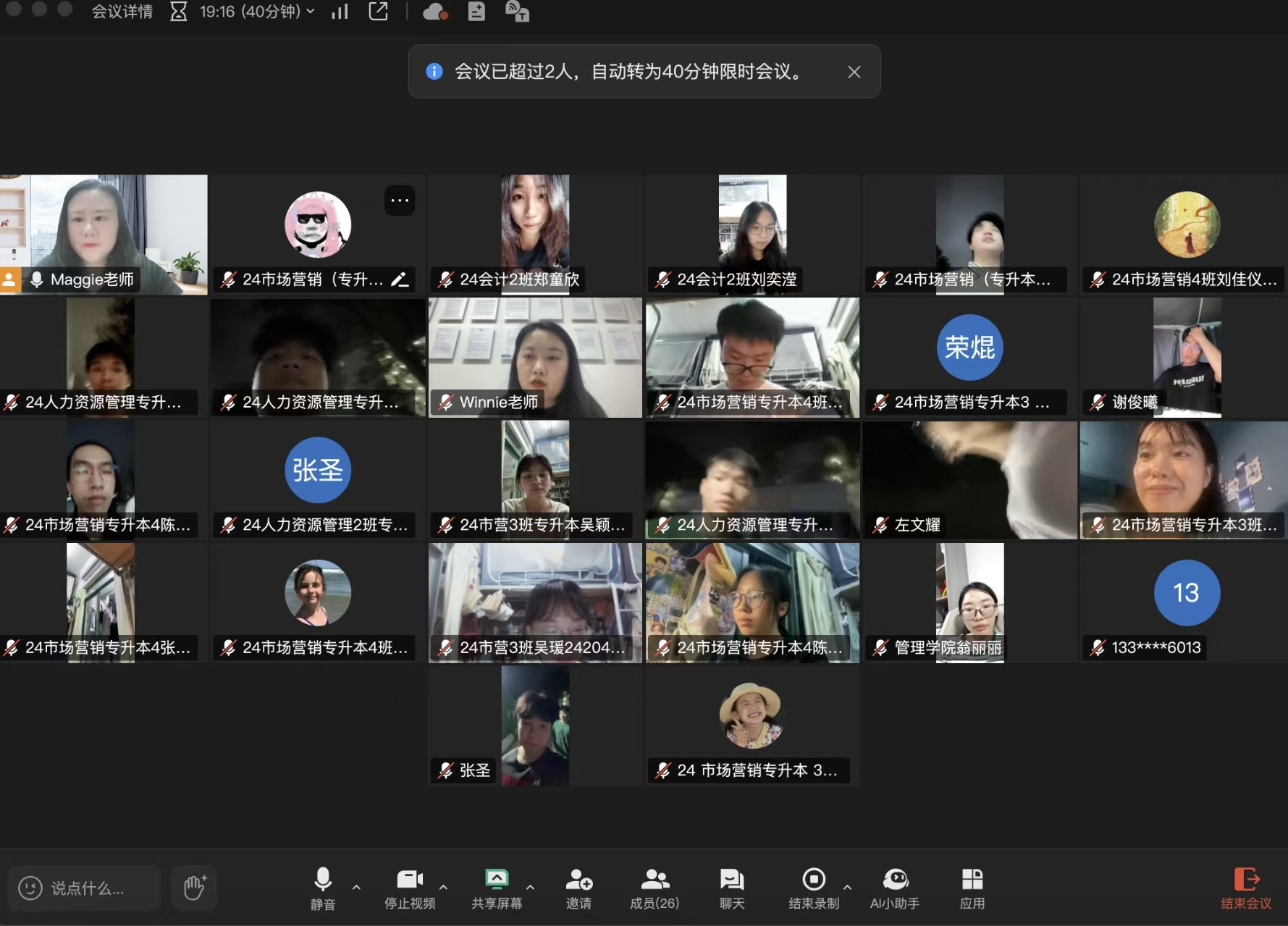Click the name label 24人力资源管理2班专…
Screen dimensions: 1288x926
(x=325, y=525)
